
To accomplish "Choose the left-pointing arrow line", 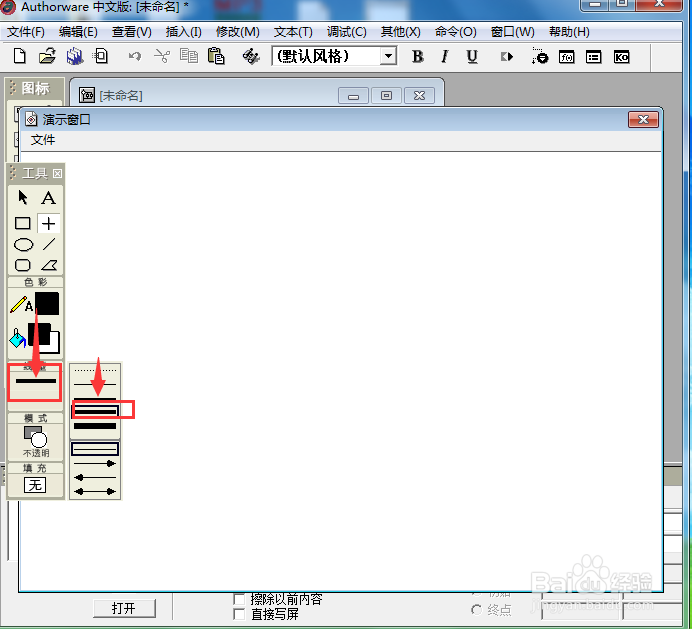I will 95,478.
